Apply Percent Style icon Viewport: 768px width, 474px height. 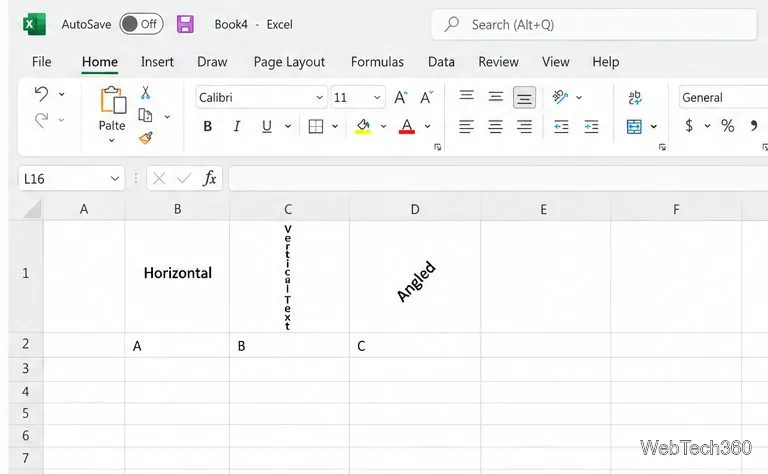[x=728, y=126]
